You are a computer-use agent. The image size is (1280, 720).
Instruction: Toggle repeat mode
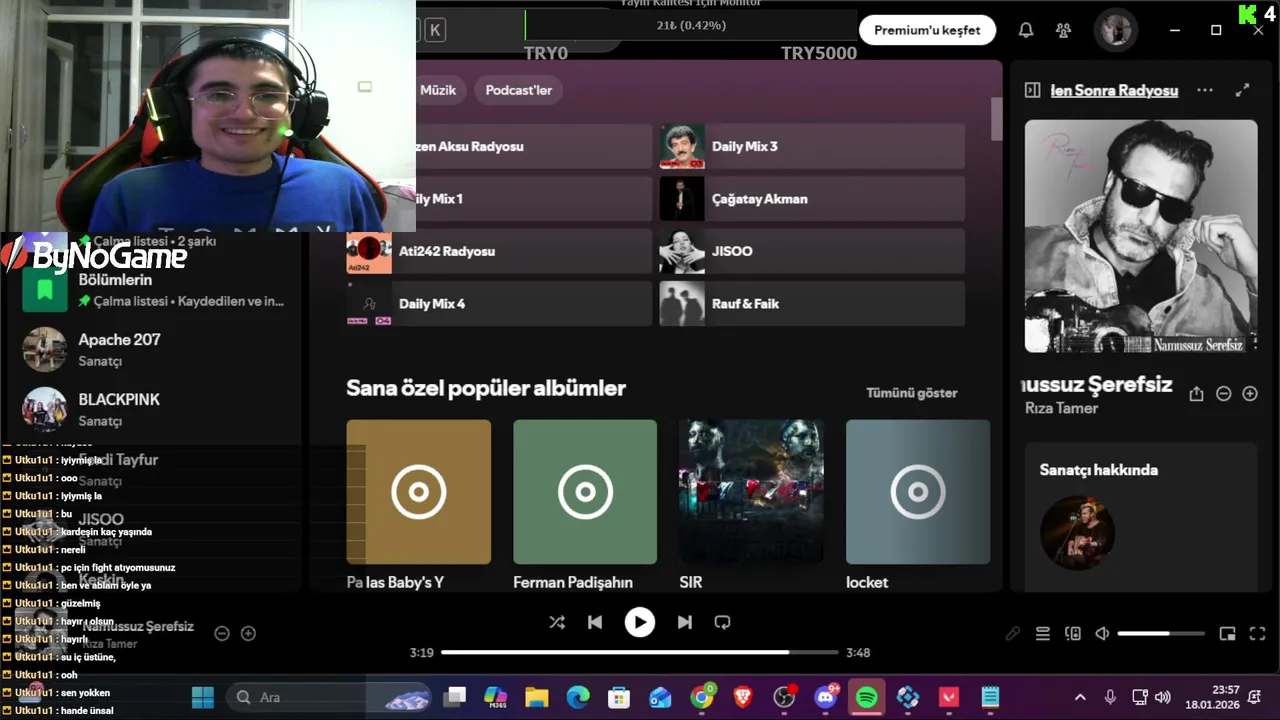pos(722,622)
